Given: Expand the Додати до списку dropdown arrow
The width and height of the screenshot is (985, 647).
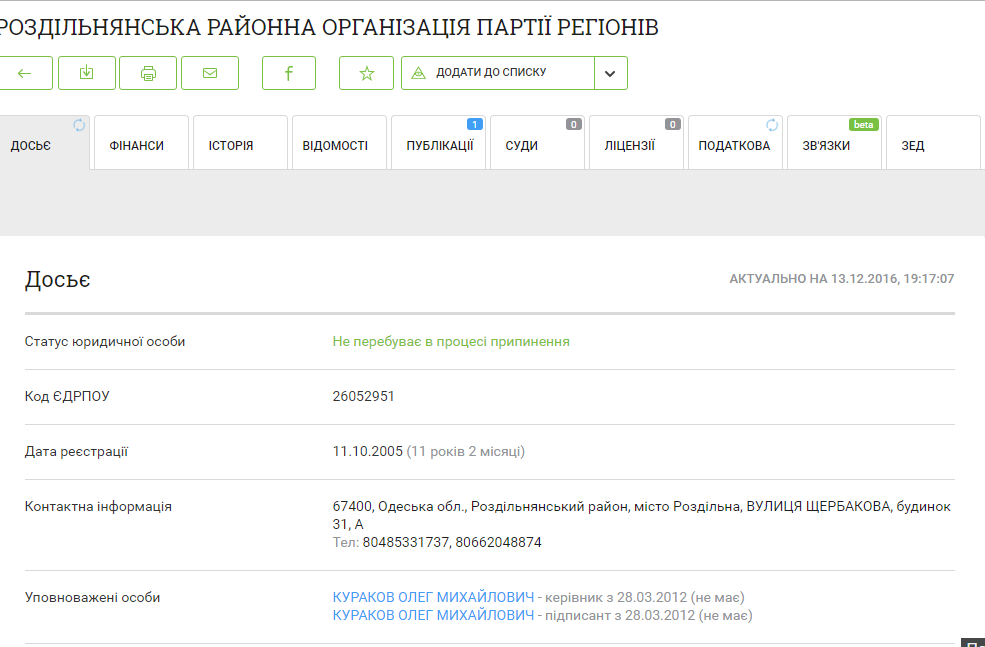Looking at the screenshot, I should [610, 73].
